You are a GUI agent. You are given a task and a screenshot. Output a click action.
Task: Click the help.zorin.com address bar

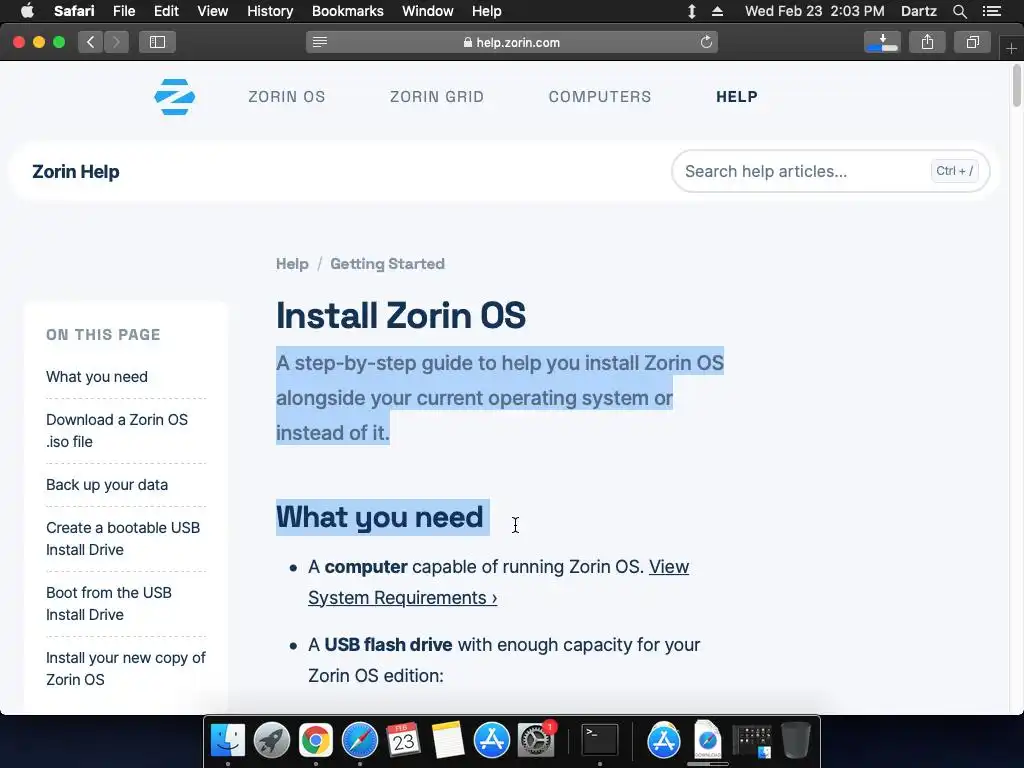[512, 42]
